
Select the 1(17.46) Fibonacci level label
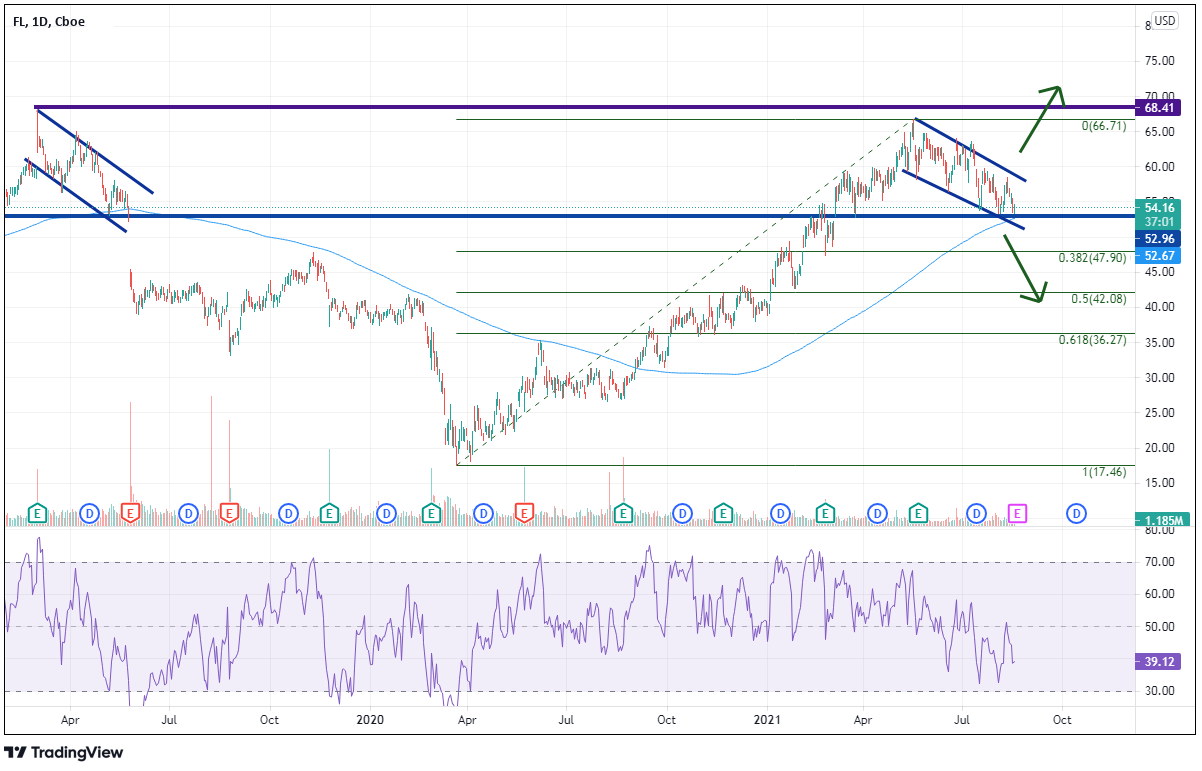[1103, 472]
